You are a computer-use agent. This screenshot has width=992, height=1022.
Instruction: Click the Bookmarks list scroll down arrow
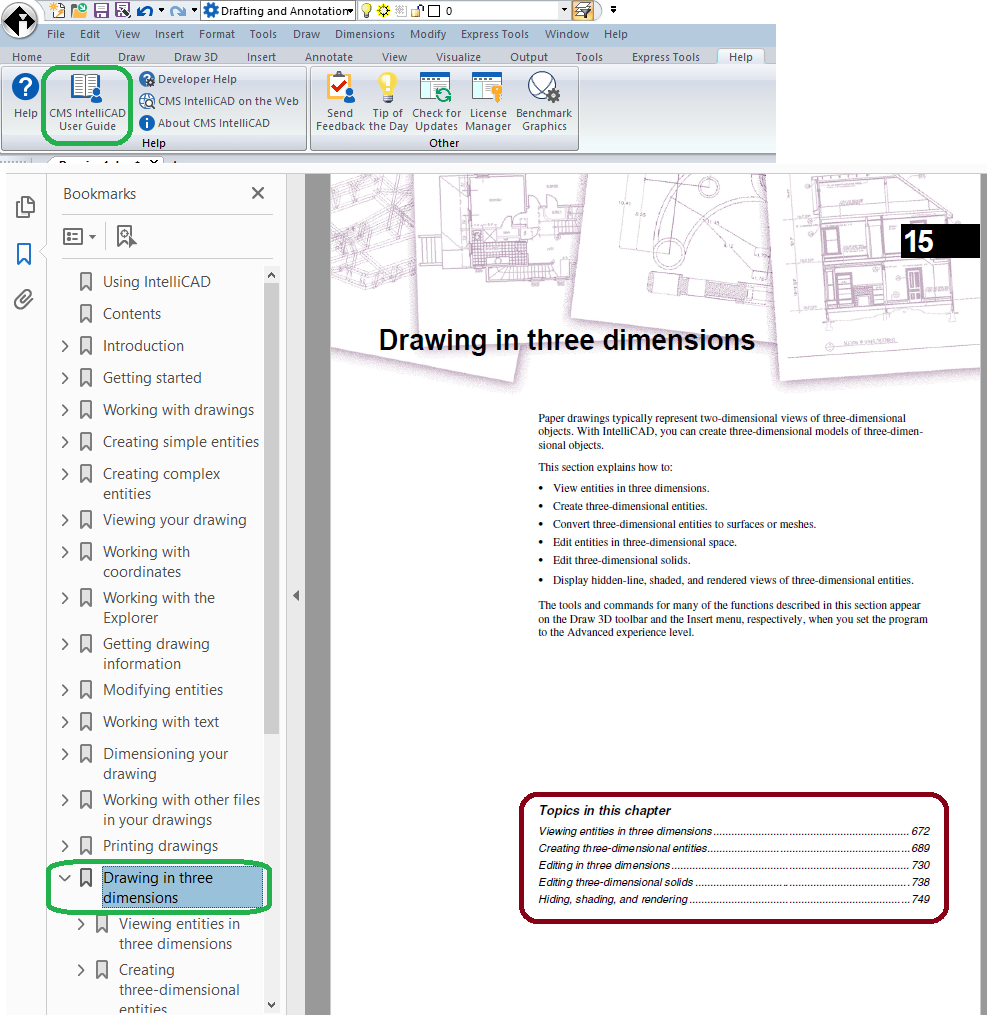coord(272,1004)
